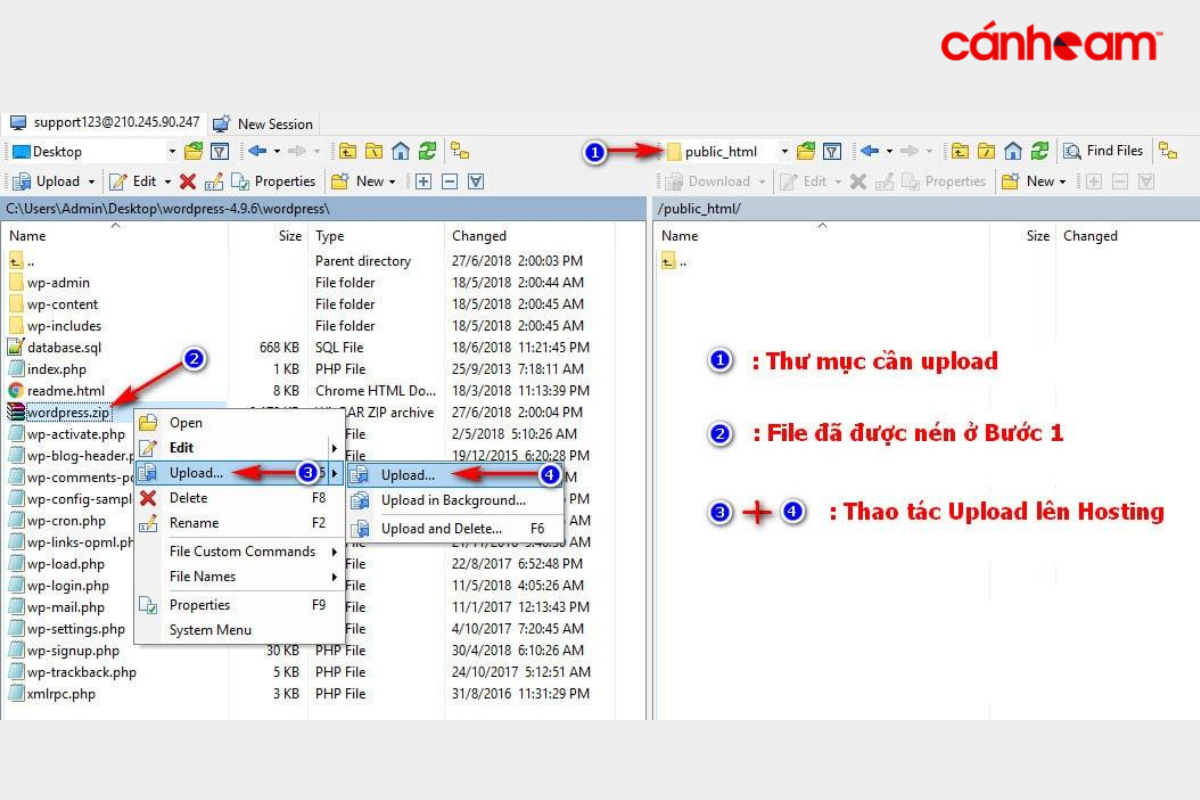The height and width of the screenshot is (800, 1200).
Task: Open the Desktop local drive dropdown
Action: click(172, 152)
